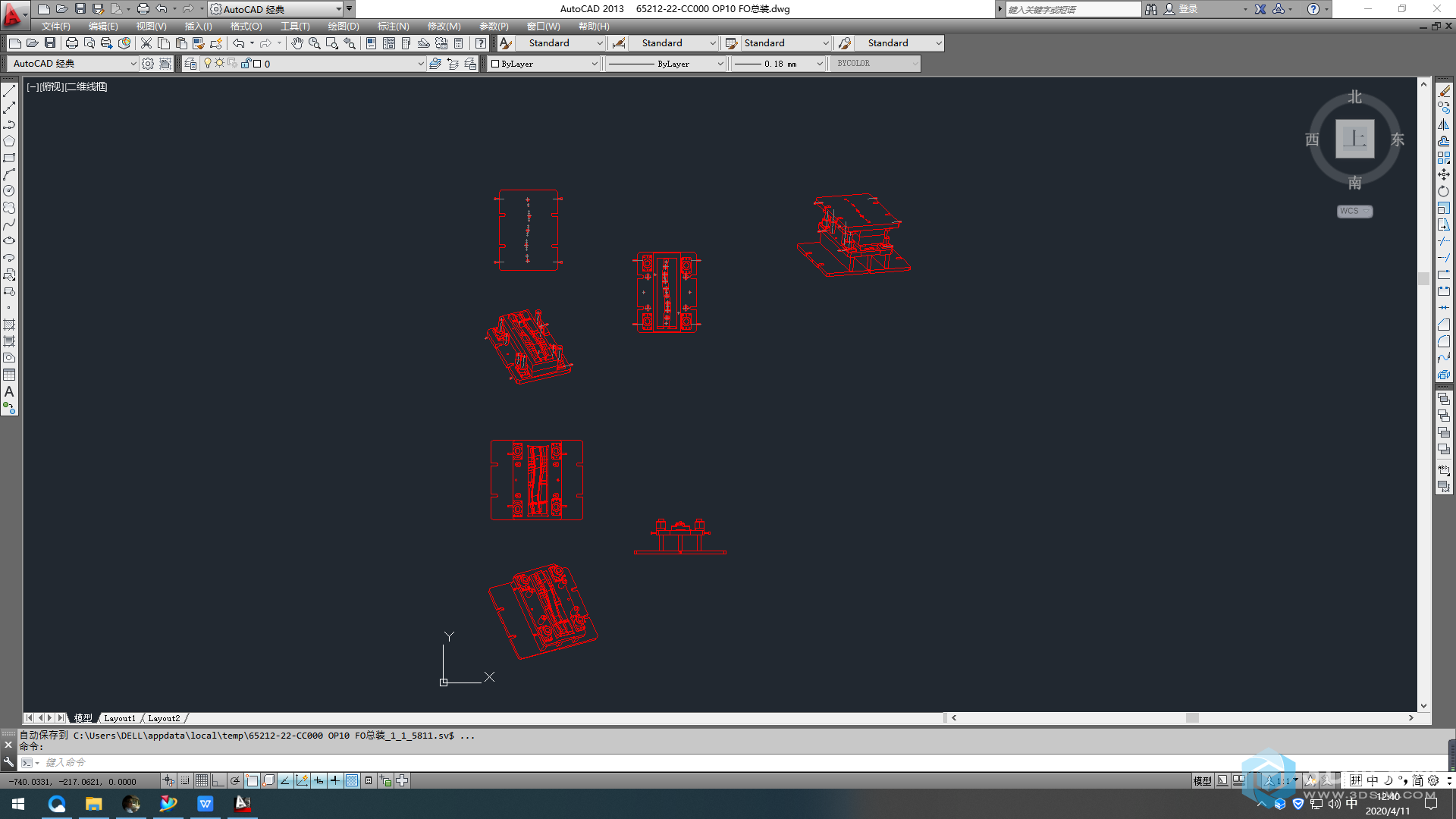
Task: Select the Erase tool
Action: click(1444, 91)
